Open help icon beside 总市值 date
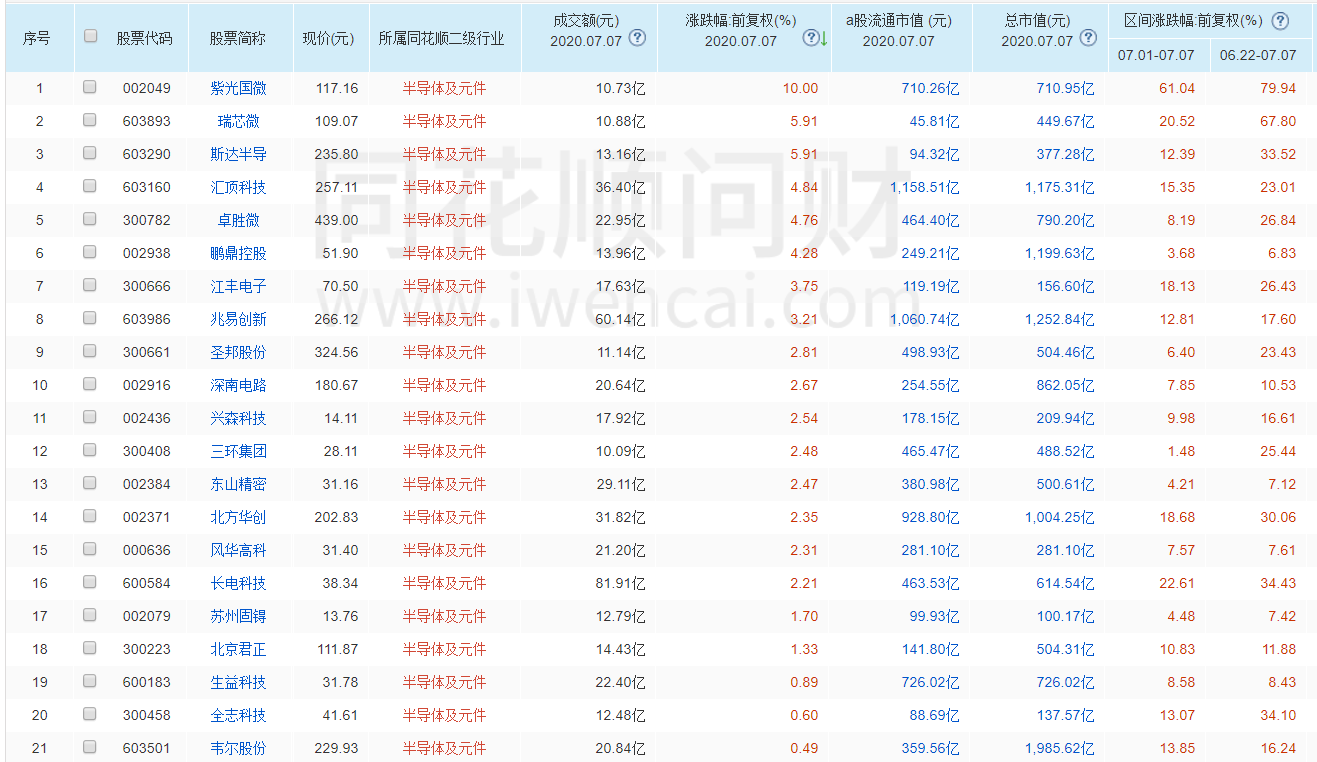The image size is (1317, 762). [1089, 38]
